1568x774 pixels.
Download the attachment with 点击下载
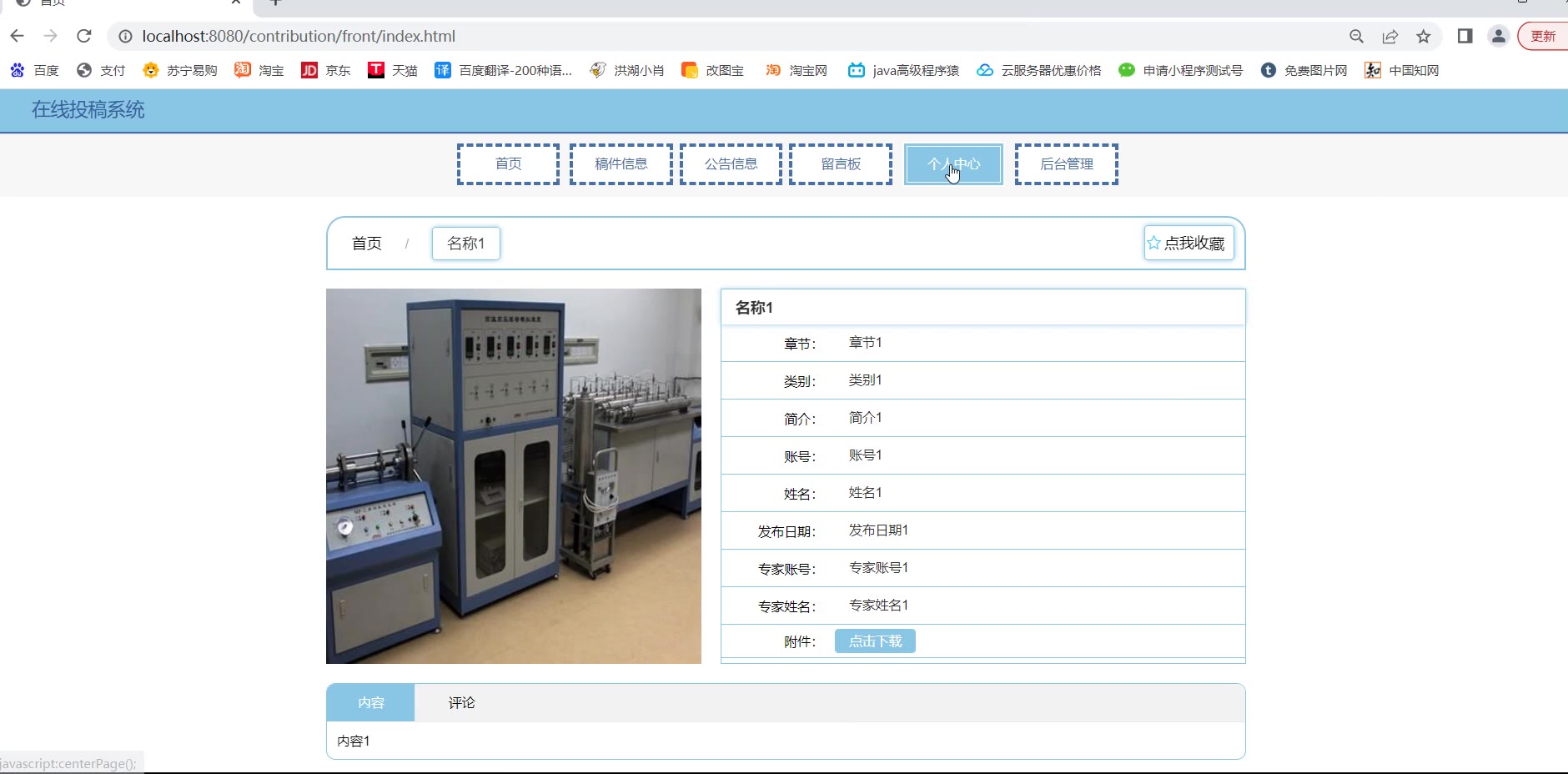coord(875,641)
